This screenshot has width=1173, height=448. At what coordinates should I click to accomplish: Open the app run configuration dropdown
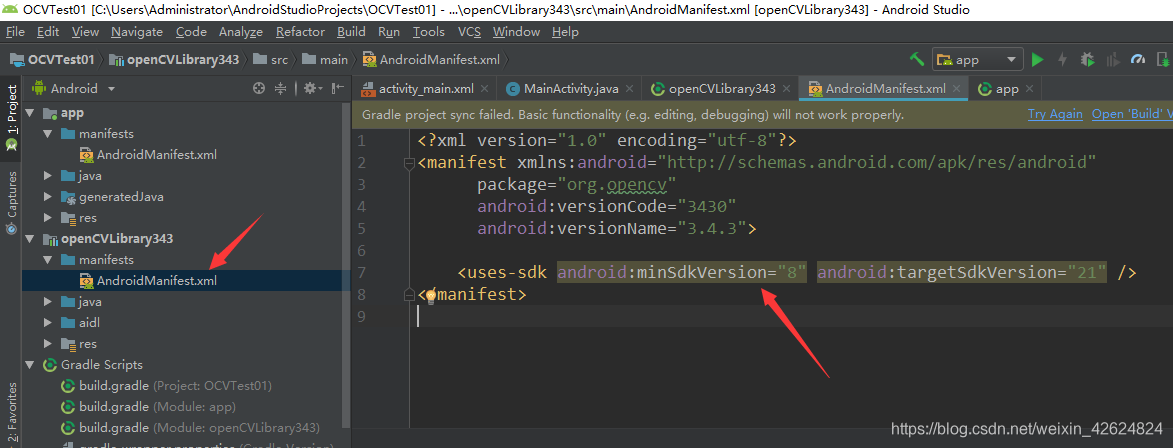click(x=977, y=60)
